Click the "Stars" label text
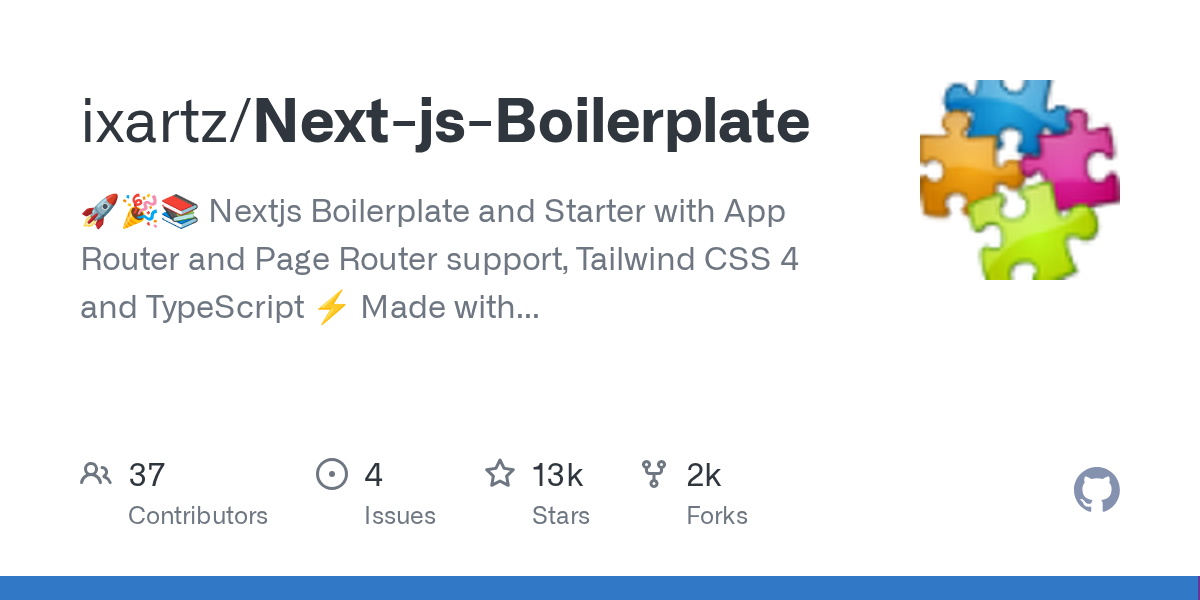Viewport: 1200px width, 600px height. click(x=561, y=516)
